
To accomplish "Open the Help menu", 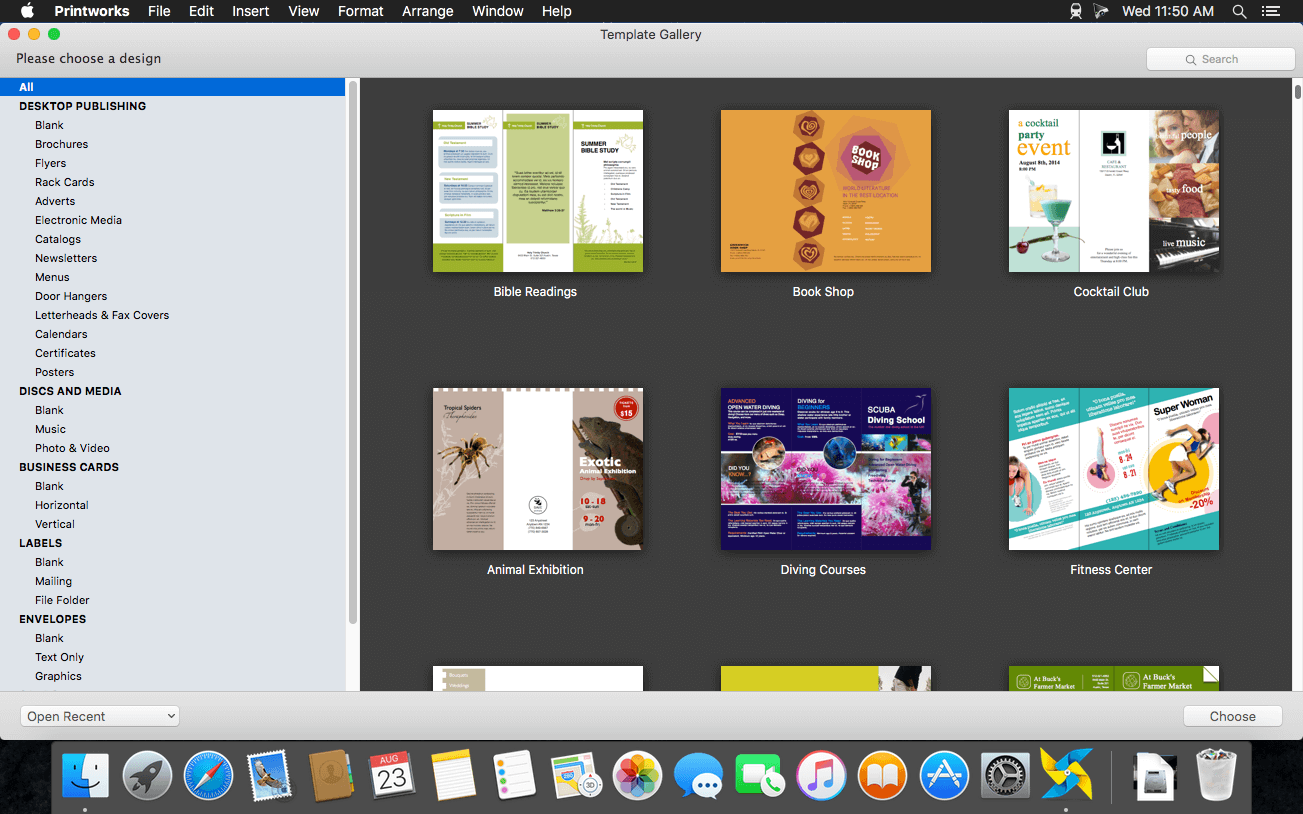I will click(x=557, y=11).
